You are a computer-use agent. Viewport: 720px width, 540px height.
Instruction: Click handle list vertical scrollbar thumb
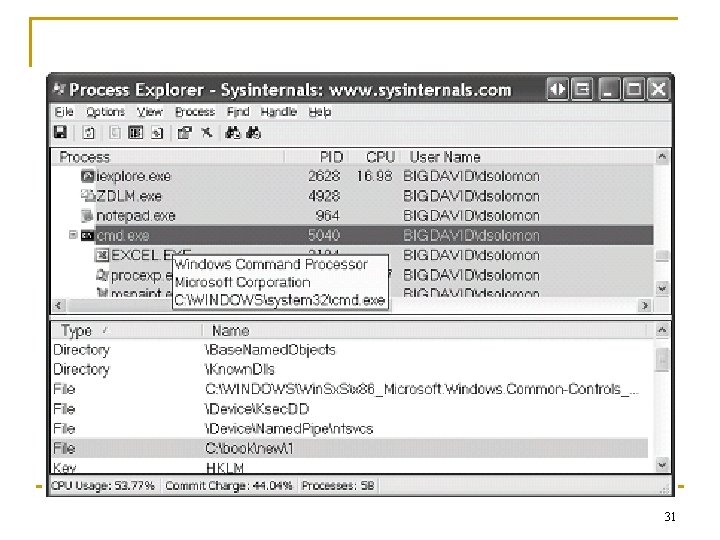tap(662, 359)
